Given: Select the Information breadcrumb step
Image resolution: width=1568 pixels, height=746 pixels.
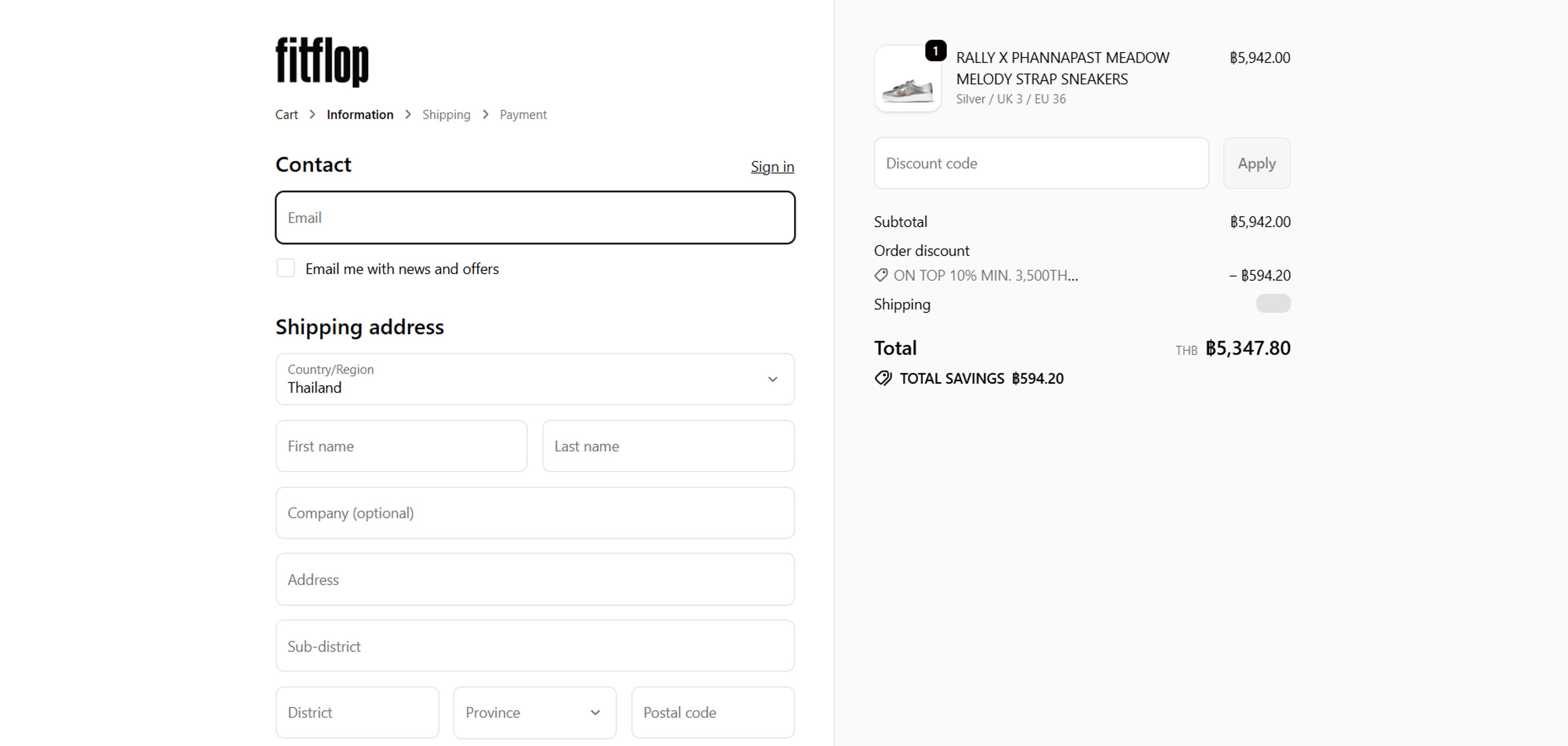Looking at the screenshot, I should (360, 114).
